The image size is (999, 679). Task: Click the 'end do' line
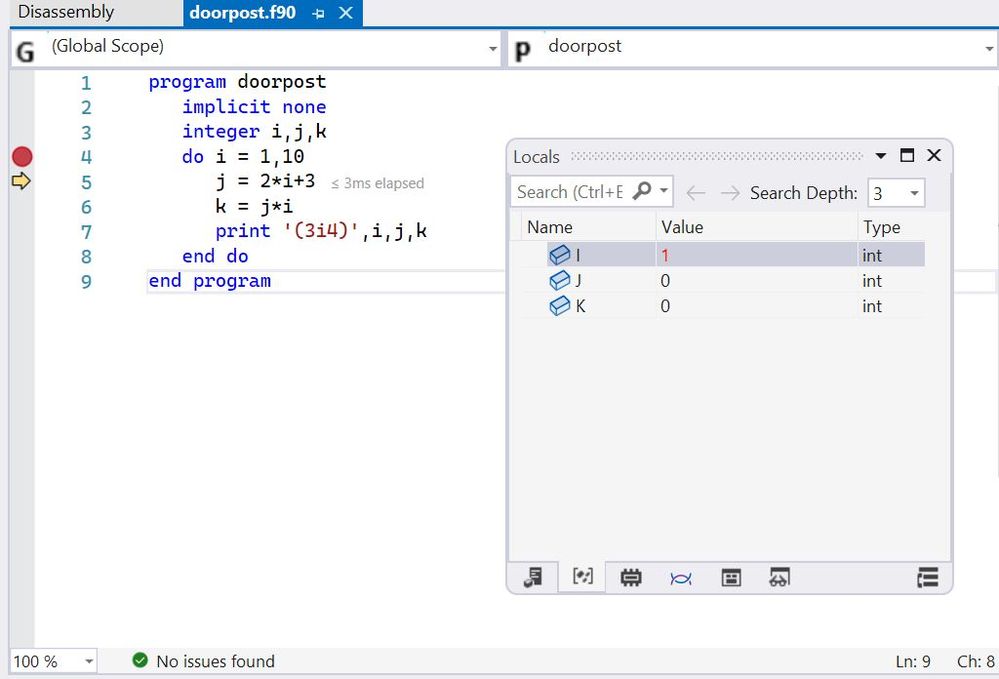215,256
